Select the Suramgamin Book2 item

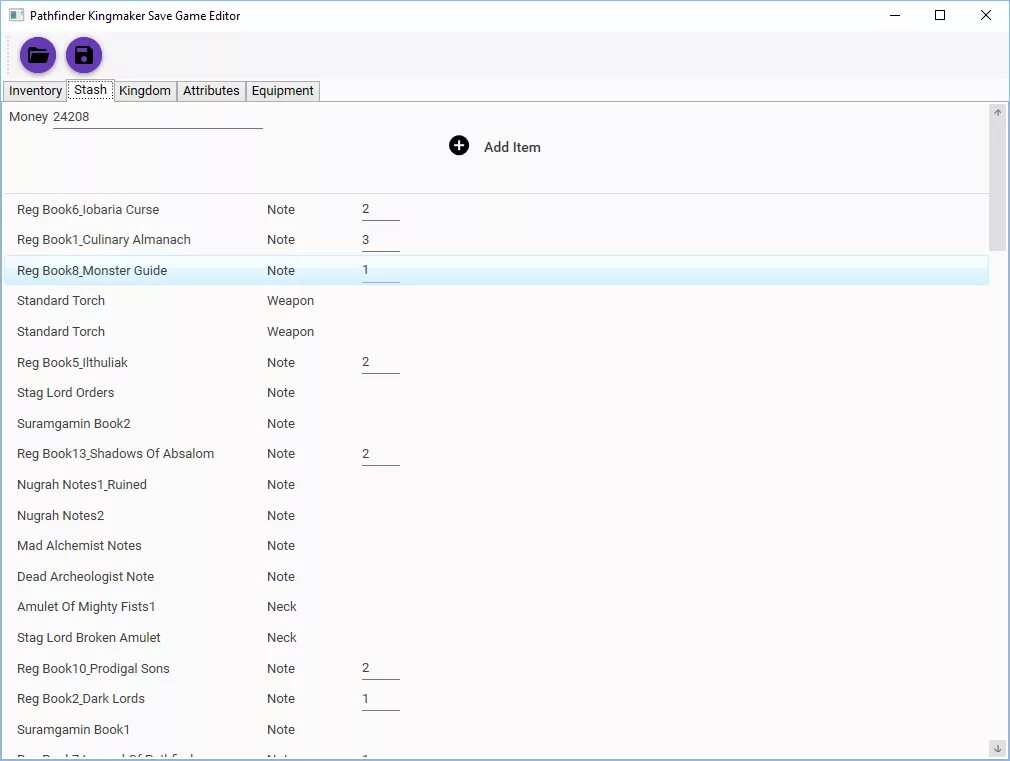click(x=496, y=424)
